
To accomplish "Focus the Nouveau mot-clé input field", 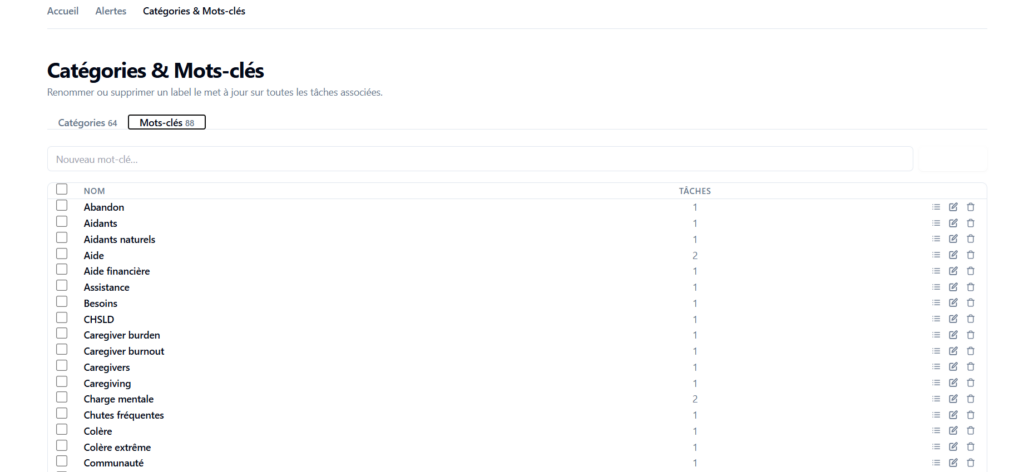I will (x=480, y=159).
